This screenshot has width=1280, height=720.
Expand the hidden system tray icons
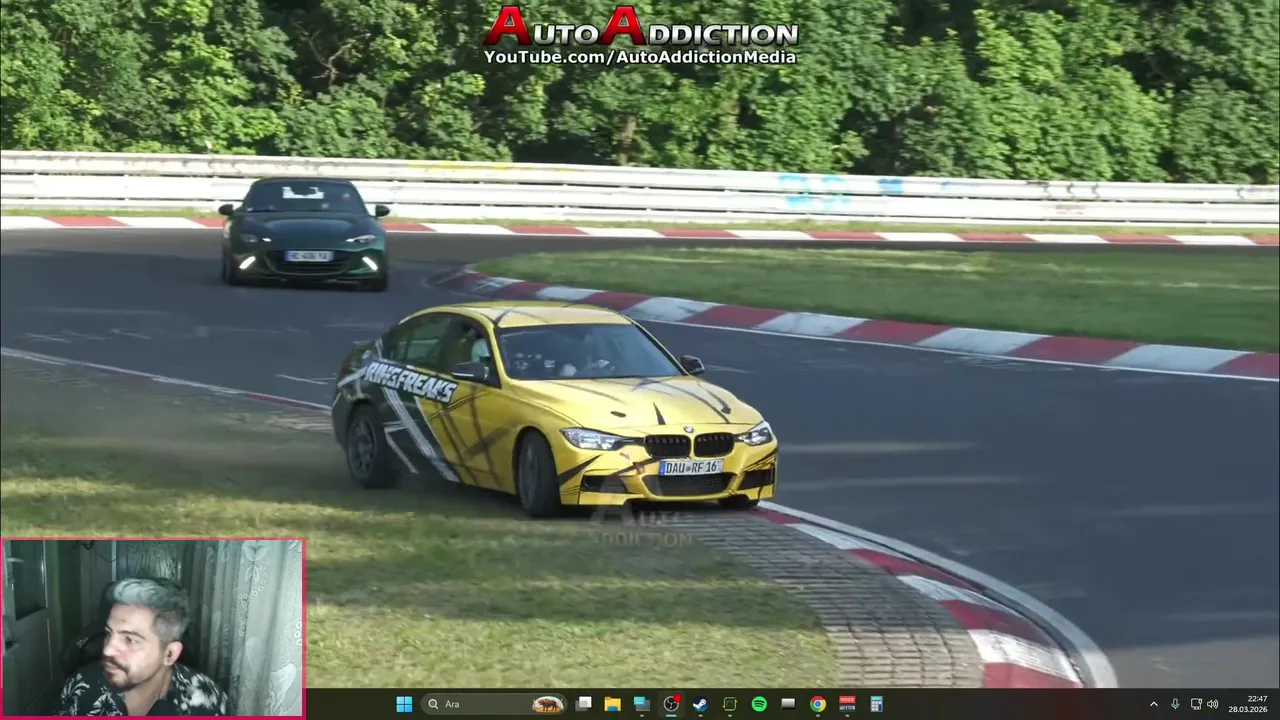pos(1153,704)
